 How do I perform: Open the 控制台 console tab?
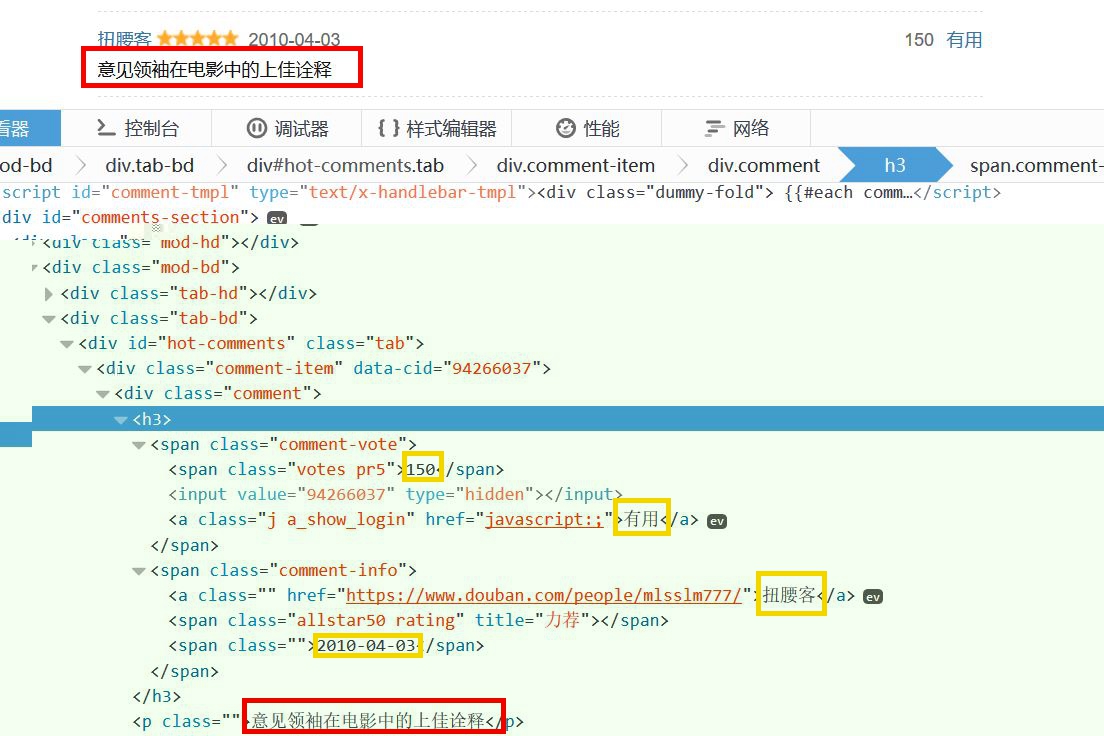[x=137, y=128]
